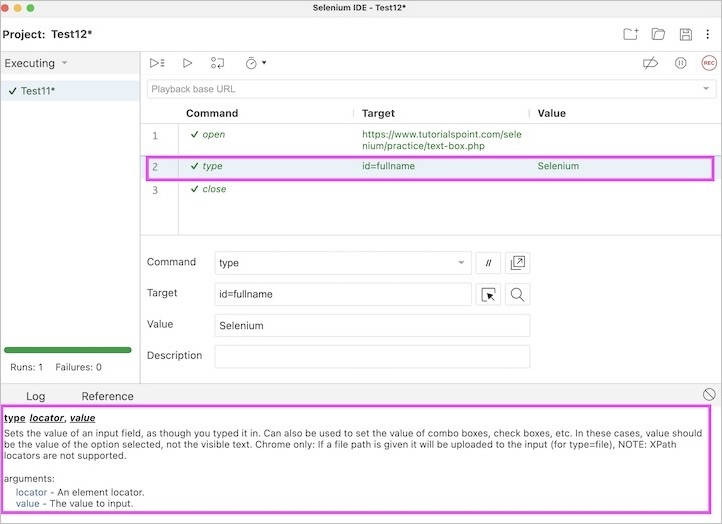Switch to the Log tab
Image resolution: width=722 pixels, height=524 pixels.
(35, 396)
